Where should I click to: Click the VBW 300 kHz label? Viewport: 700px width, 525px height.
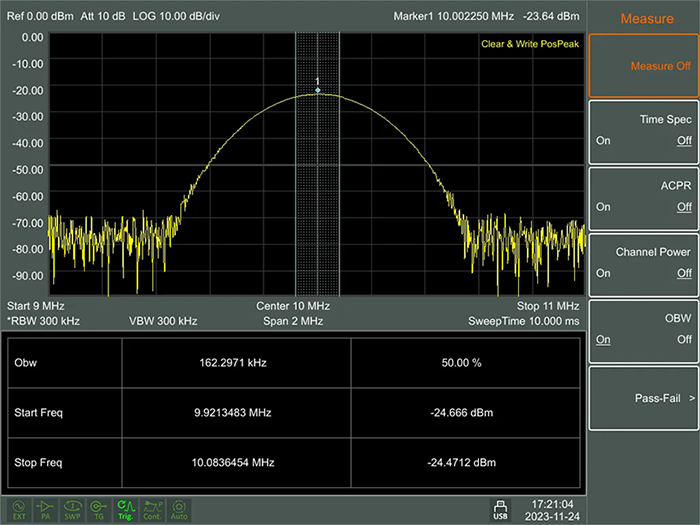(x=163, y=321)
